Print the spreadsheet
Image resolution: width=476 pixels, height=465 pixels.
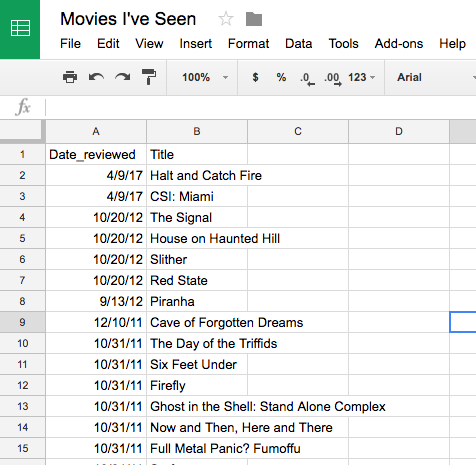click(70, 77)
